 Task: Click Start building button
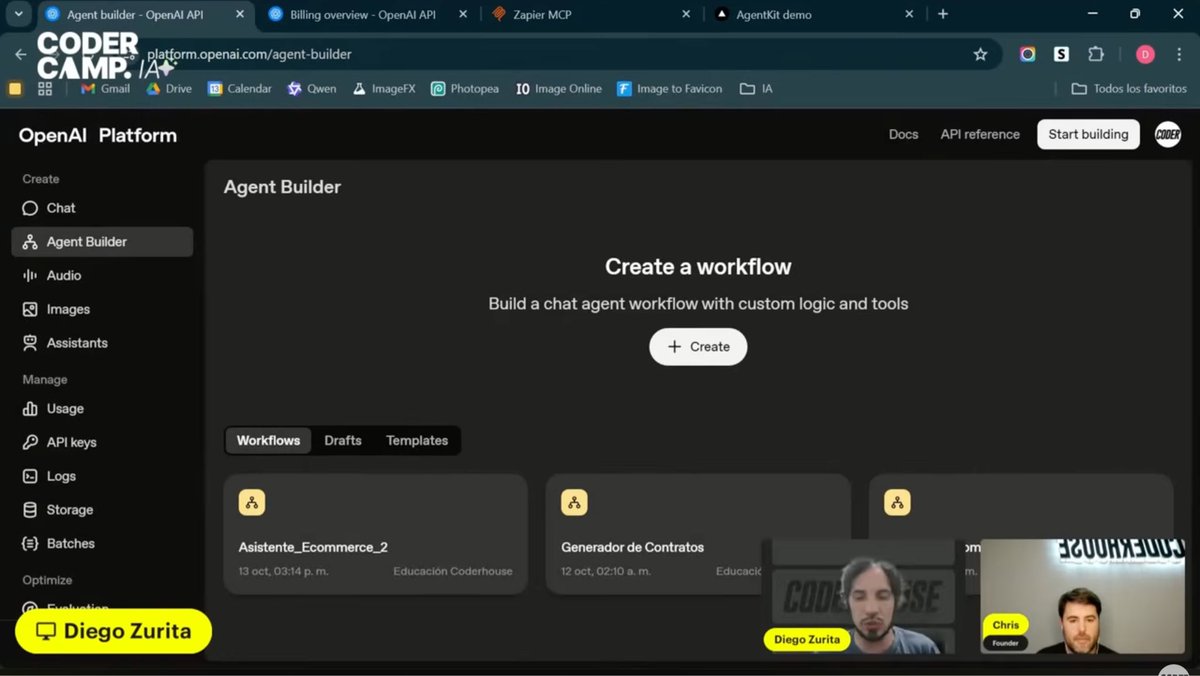coord(1088,134)
